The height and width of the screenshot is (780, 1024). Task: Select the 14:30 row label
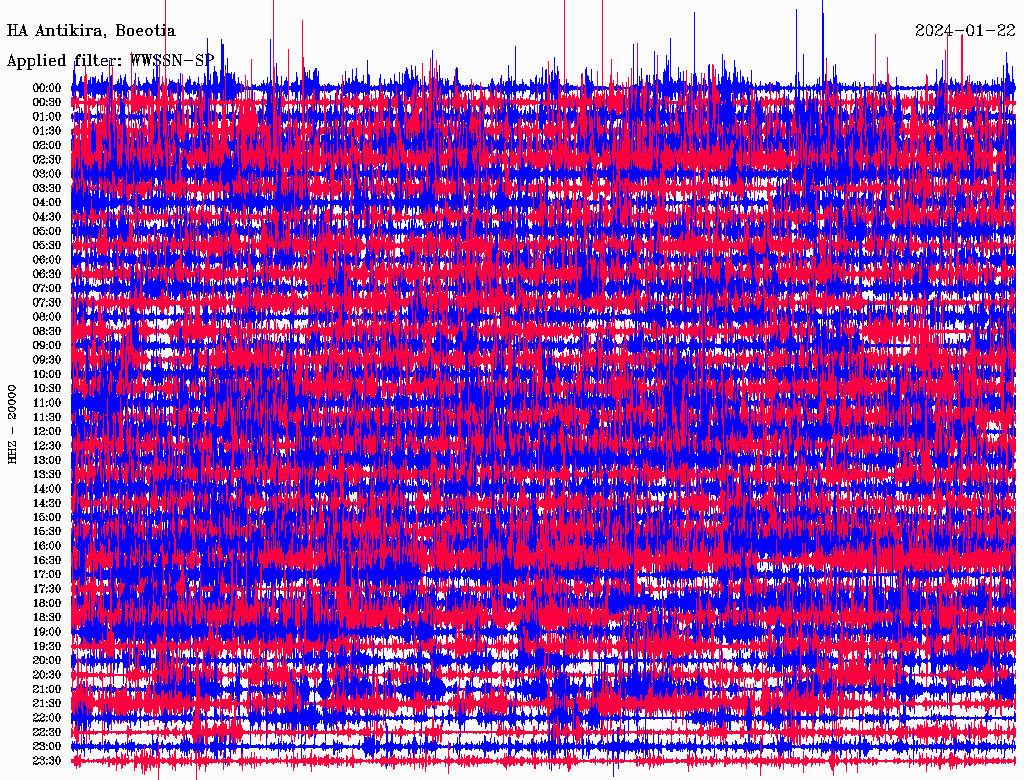[46, 503]
